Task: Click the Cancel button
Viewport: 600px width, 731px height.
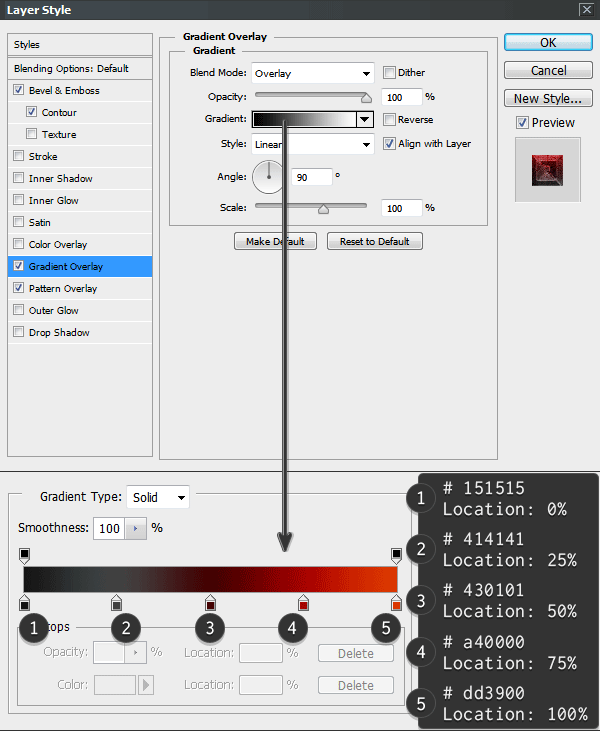Action: [548, 70]
